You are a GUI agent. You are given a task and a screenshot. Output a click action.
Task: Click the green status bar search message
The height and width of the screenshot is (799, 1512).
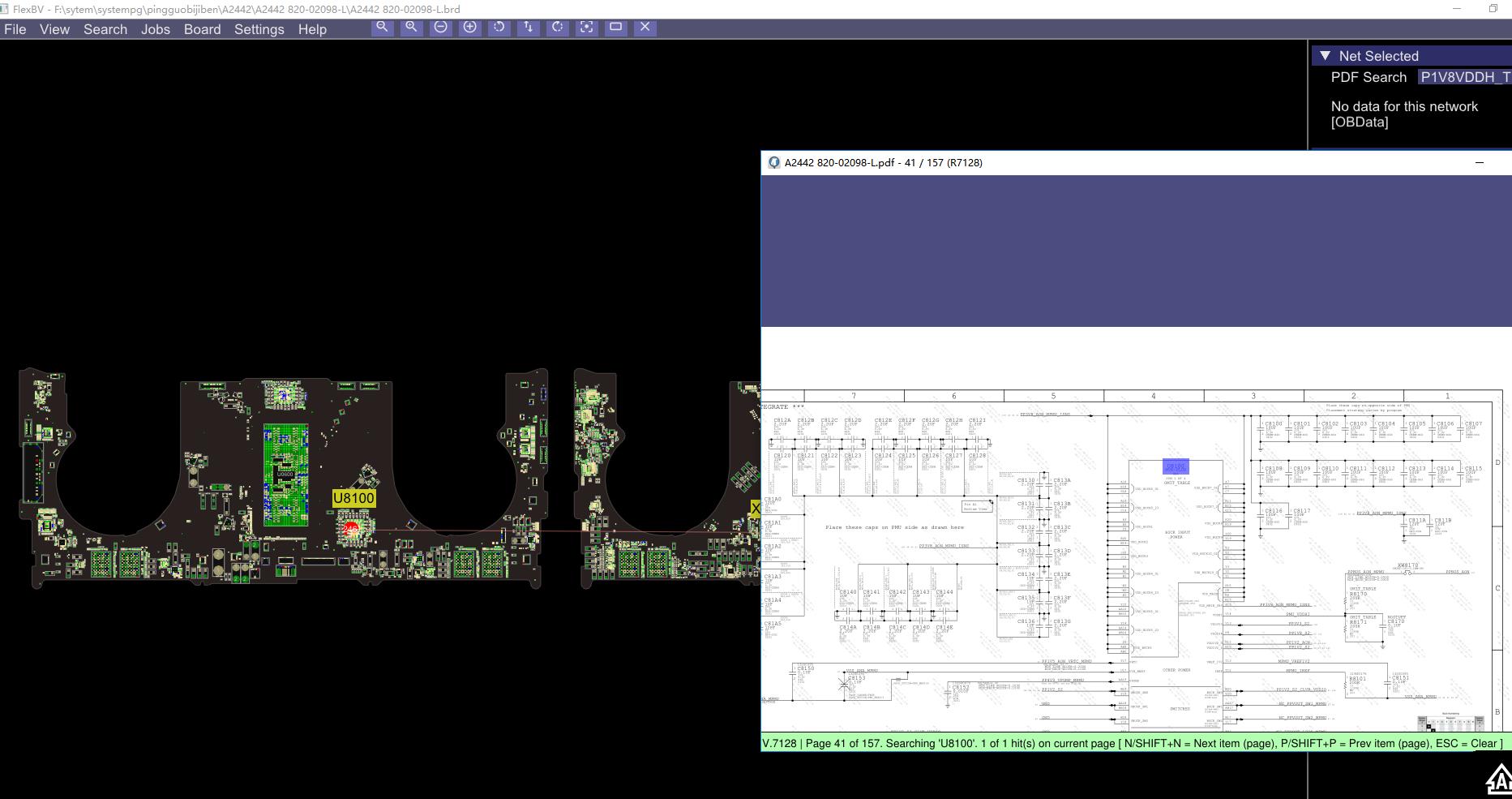[x=1133, y=743]
